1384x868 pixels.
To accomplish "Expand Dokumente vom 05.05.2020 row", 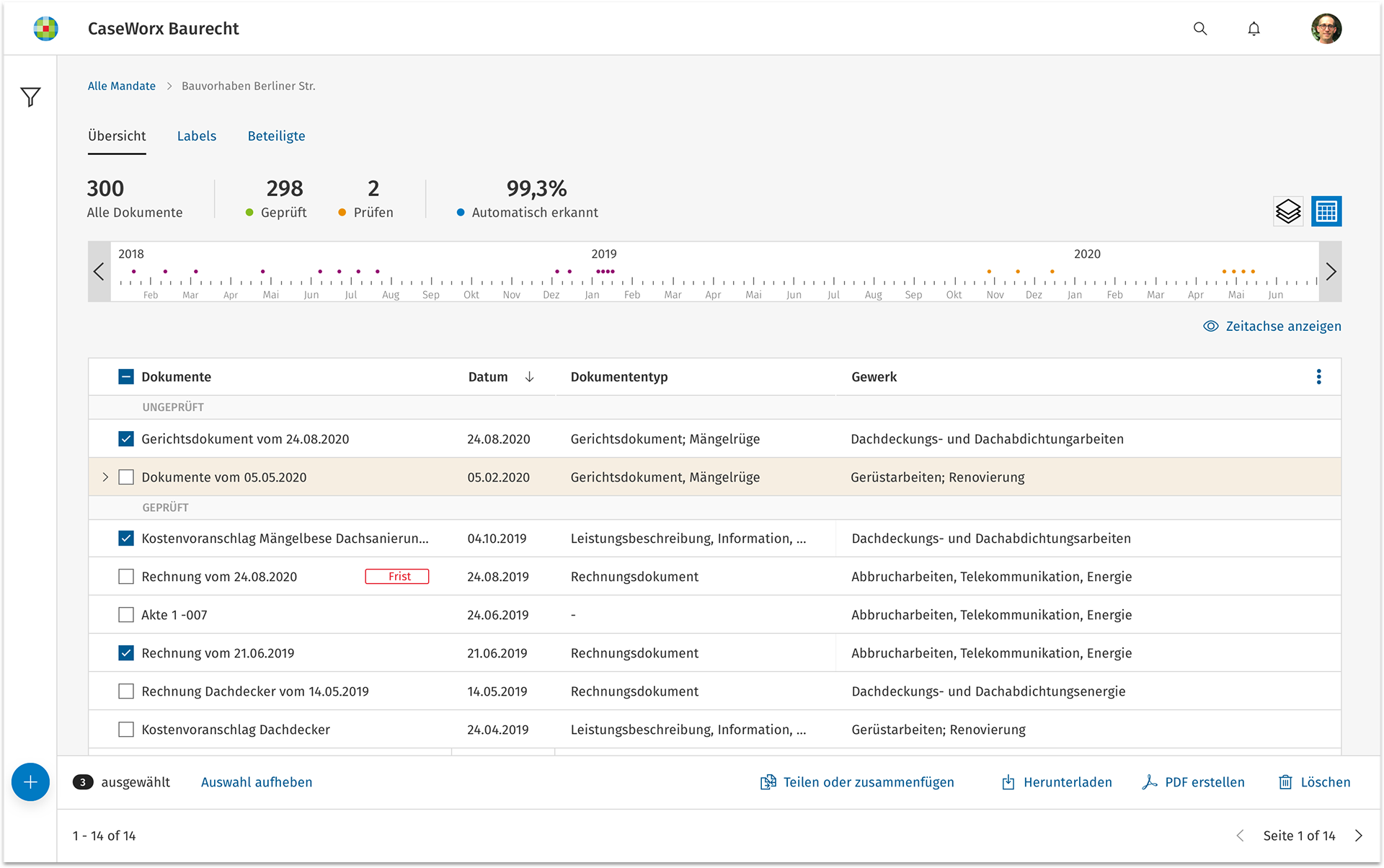I will click(105, 477).
